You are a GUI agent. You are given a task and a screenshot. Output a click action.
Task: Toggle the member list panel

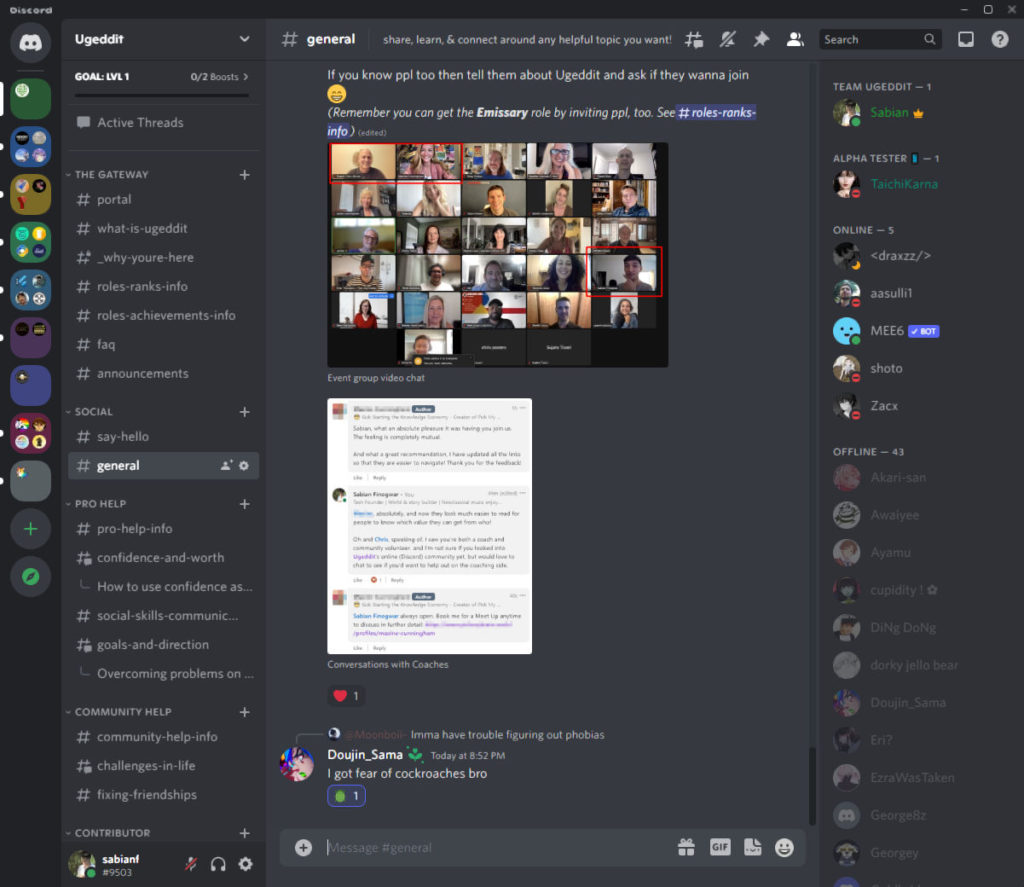(x=795, y=40)
